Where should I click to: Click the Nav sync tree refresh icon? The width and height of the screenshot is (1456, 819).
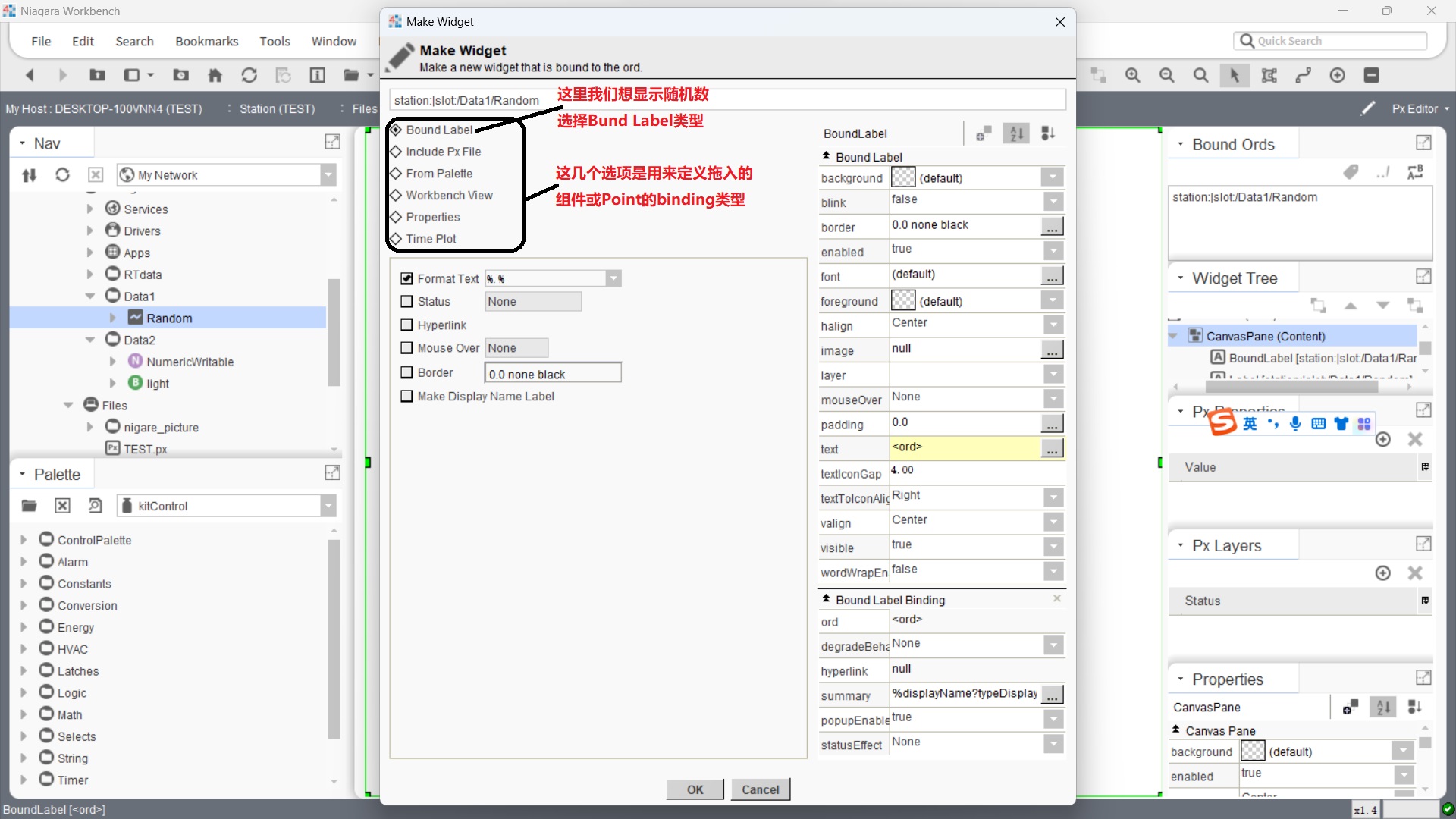coord(62,175)
